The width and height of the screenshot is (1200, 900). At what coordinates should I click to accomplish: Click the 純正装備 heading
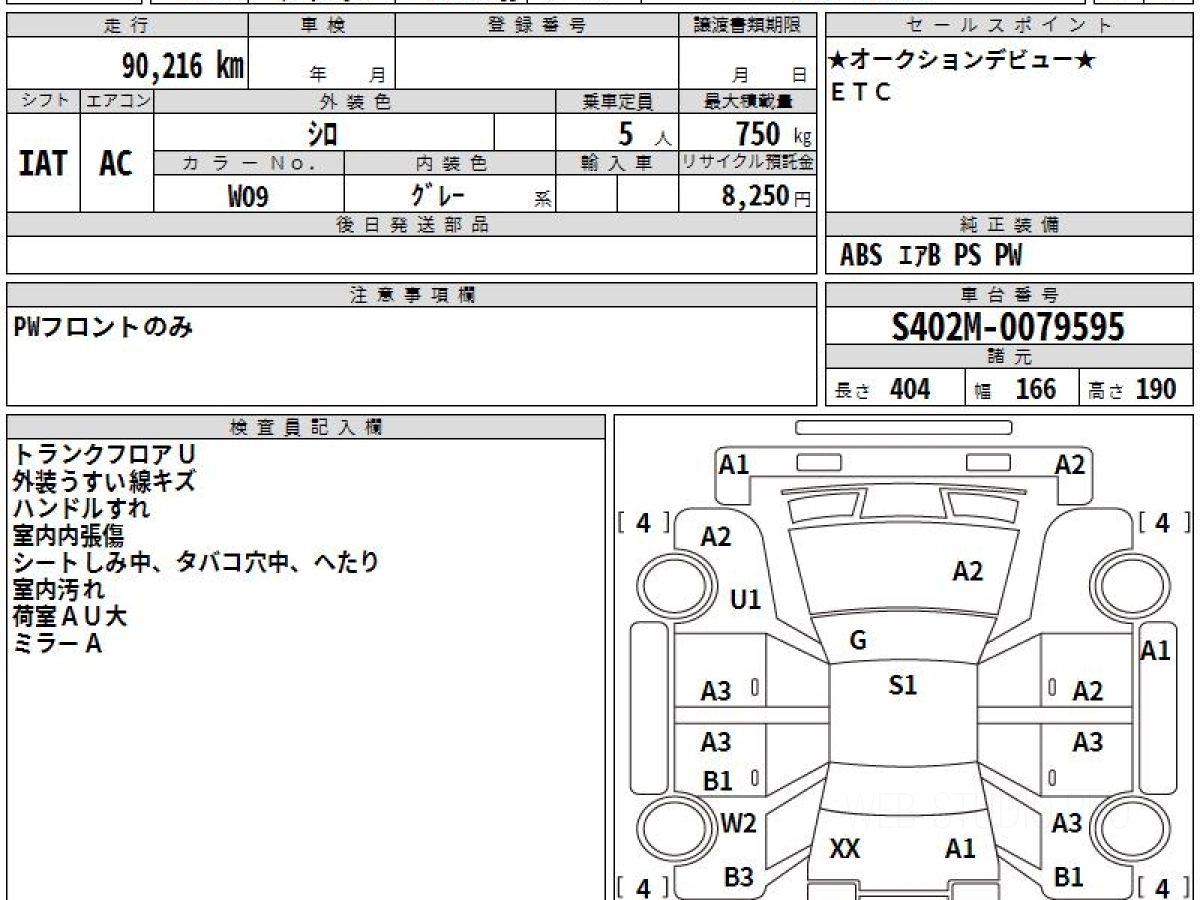tap(1009, 225)
